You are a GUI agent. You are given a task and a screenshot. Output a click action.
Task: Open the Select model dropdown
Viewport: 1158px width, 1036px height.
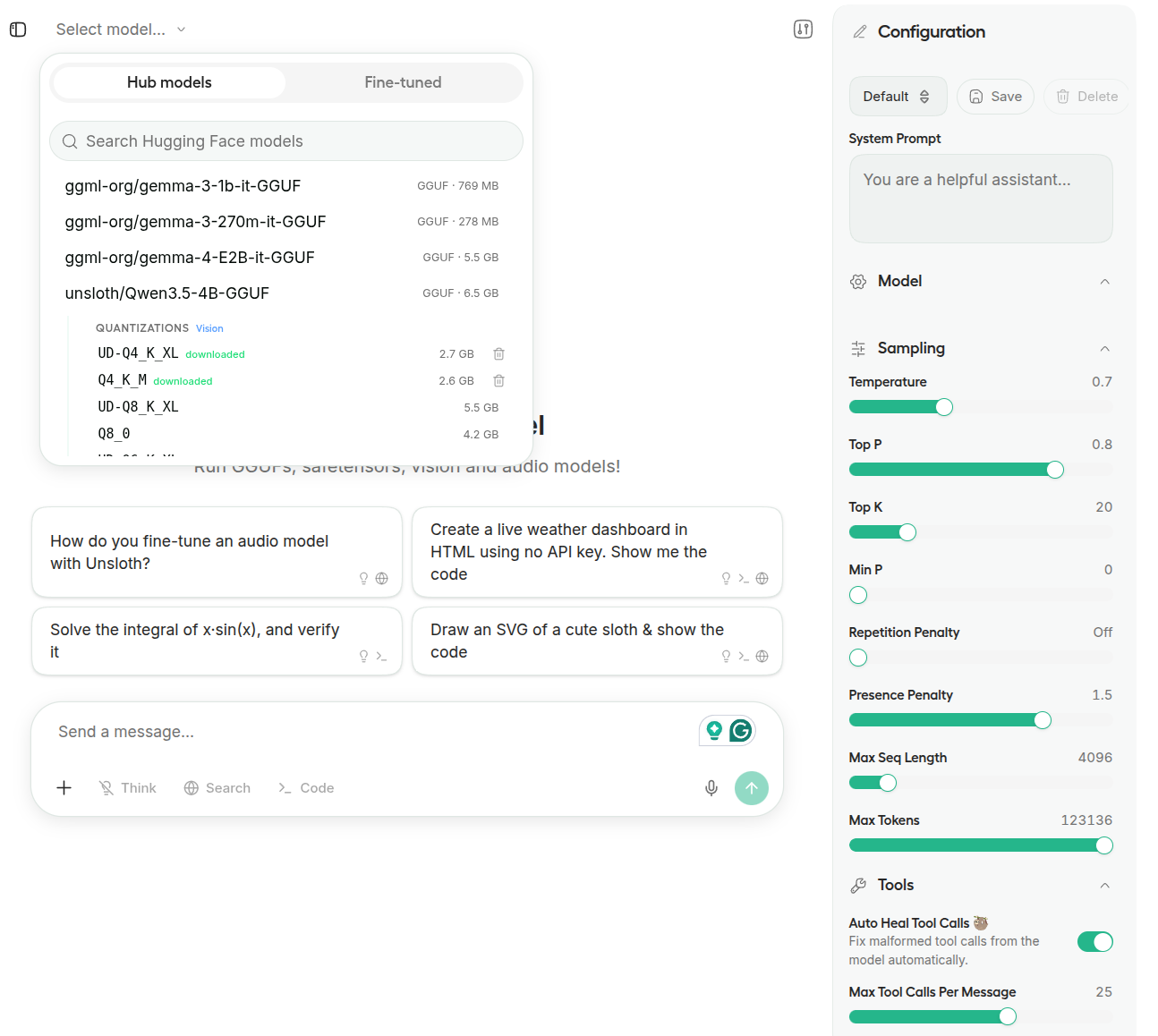(121, 30)
